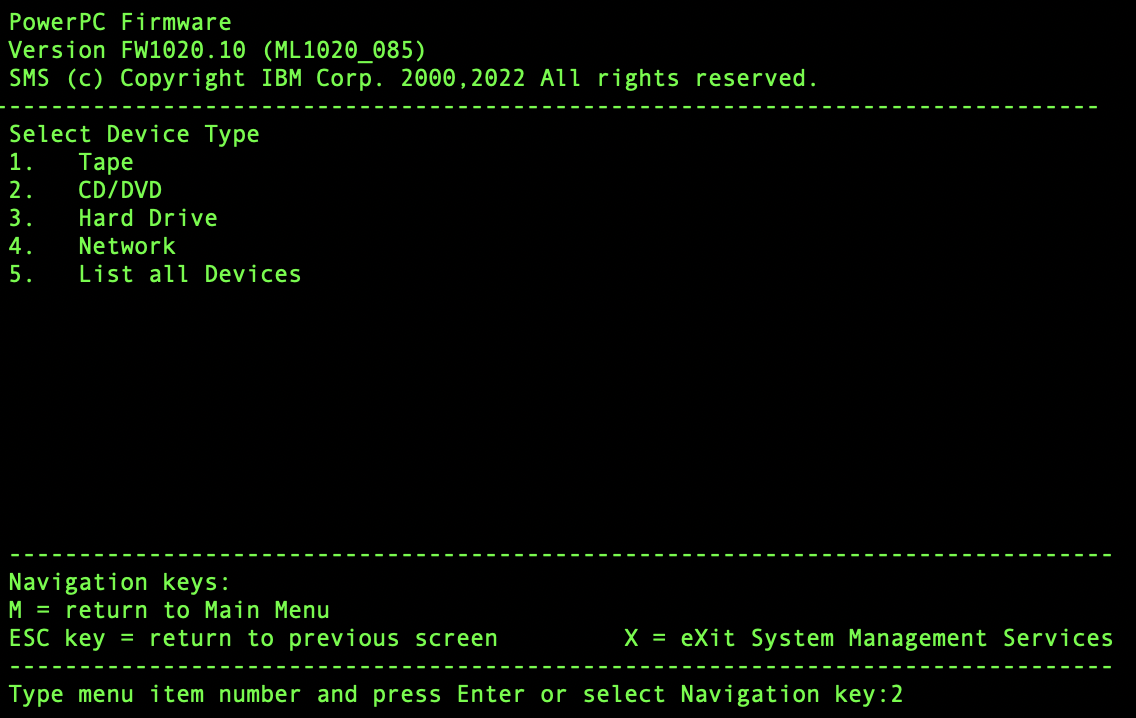Screen dimensions: 1136x718
Task: Click the SMS copyright IBM Corp. line
Action: point(413,78)
